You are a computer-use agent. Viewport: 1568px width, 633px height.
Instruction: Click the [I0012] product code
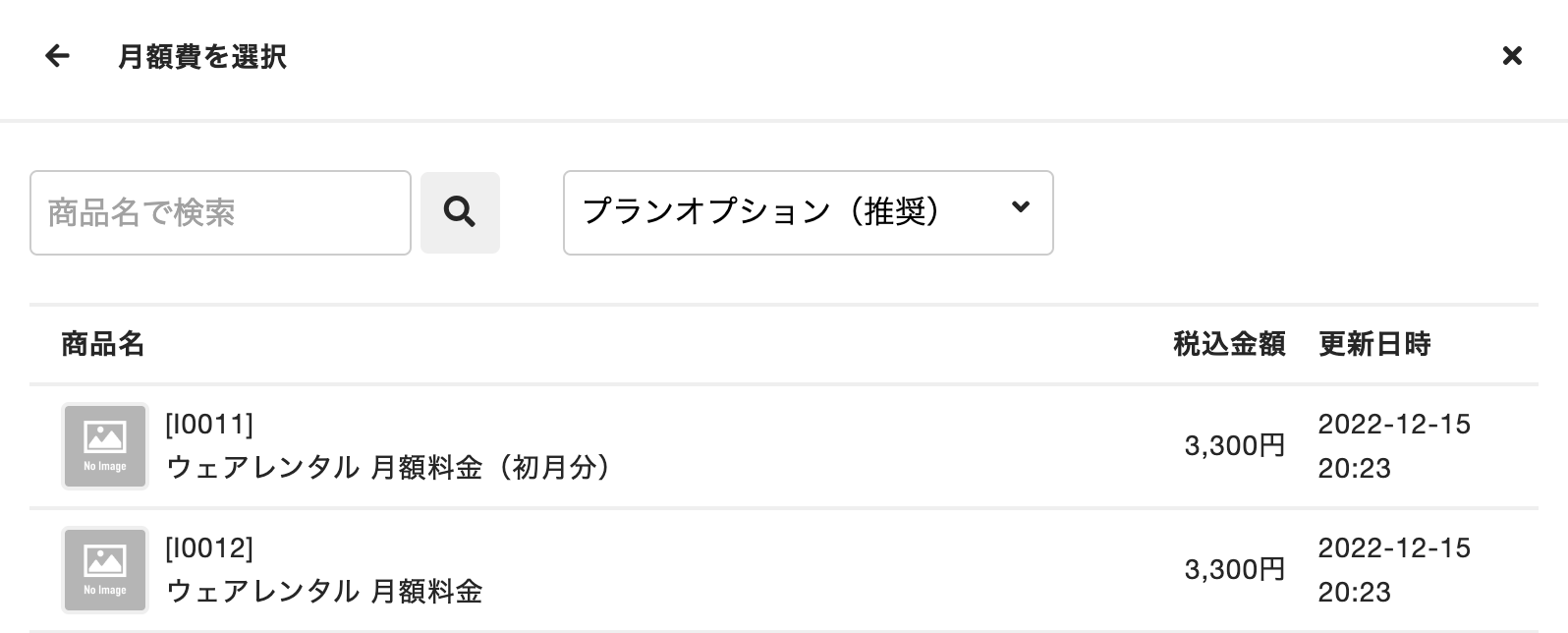click(x=209, y=547)
